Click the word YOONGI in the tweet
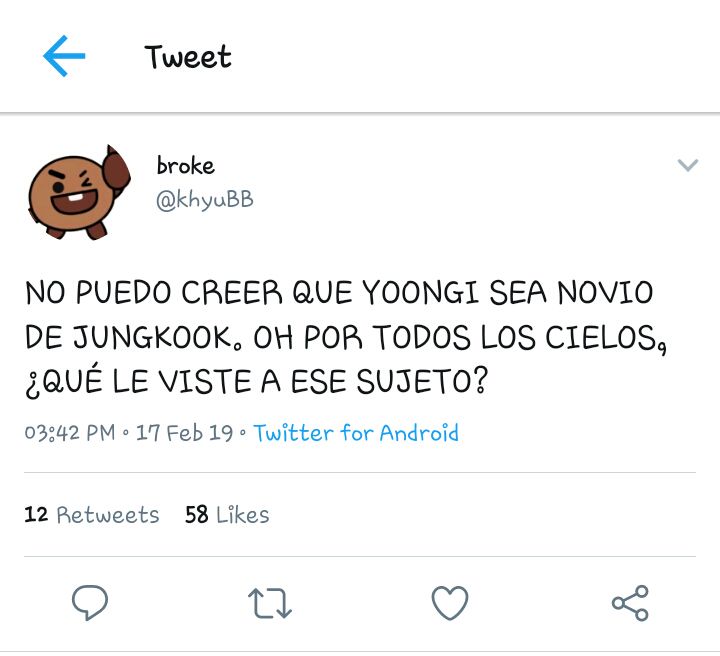The height and width of the screenshot is (656, 720). [x=421, y=292]
